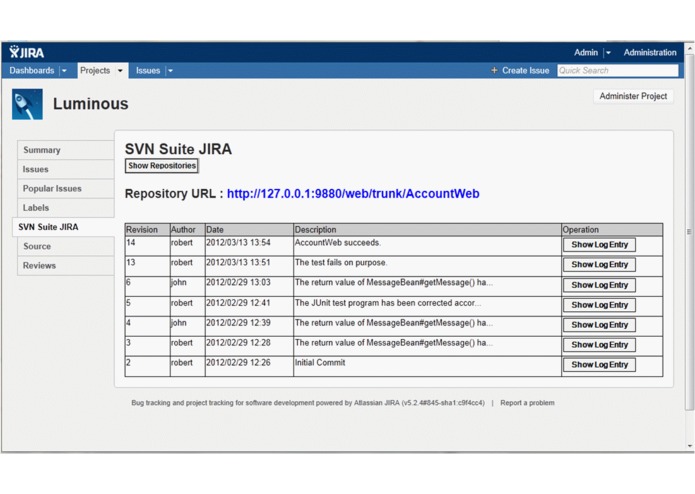Image resolution: width=695 pixels, height=494 pixels.
Task: Select the Labels sidebar tab
Action: click(66, 207)
